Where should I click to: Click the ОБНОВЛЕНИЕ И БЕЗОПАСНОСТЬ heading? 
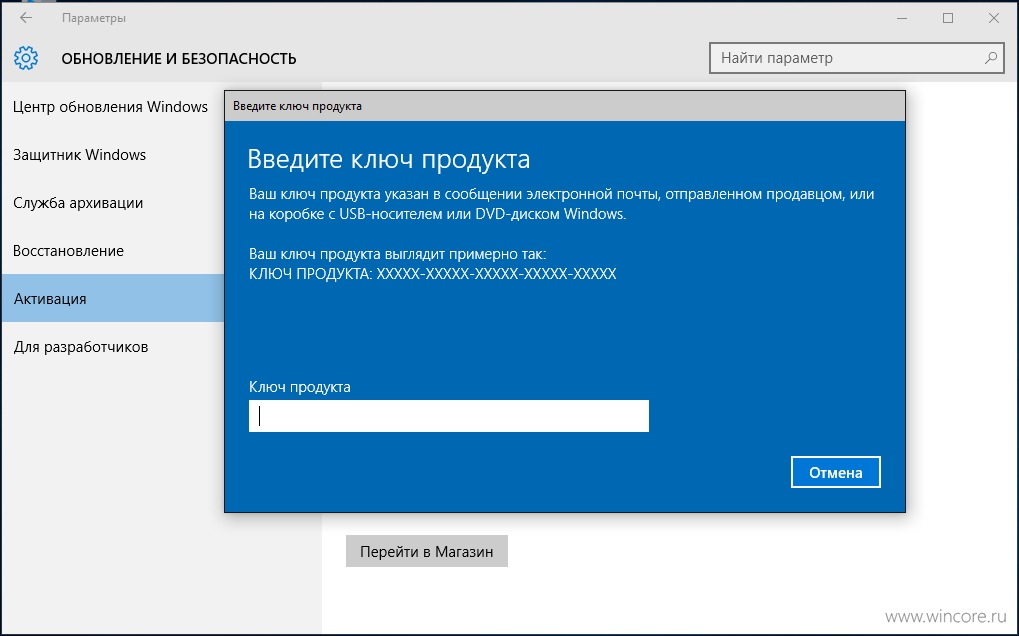pyautogui.click(x=179, y=58)
